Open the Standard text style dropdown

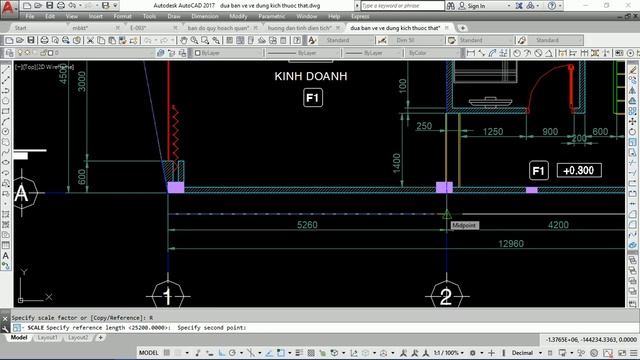click(346, 40)
